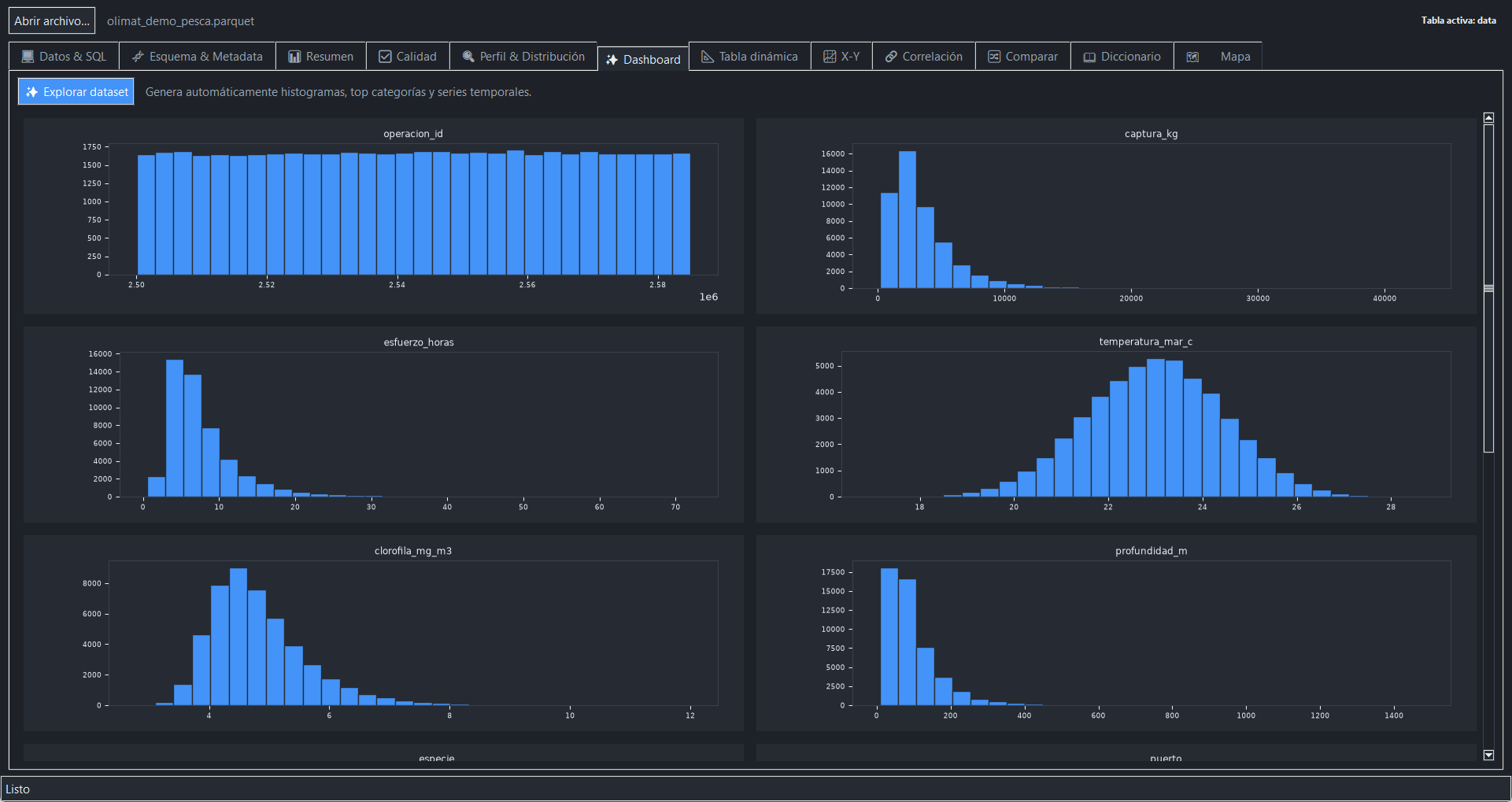This screenshot has height=802, width=1512.
Task: Select the Dashboard tab
Action: click(x=643, y=59)
